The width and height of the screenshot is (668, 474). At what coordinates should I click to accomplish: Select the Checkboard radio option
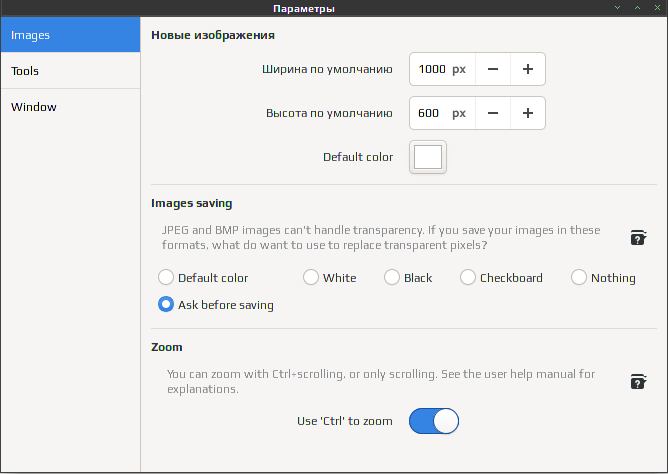point(501,278)
